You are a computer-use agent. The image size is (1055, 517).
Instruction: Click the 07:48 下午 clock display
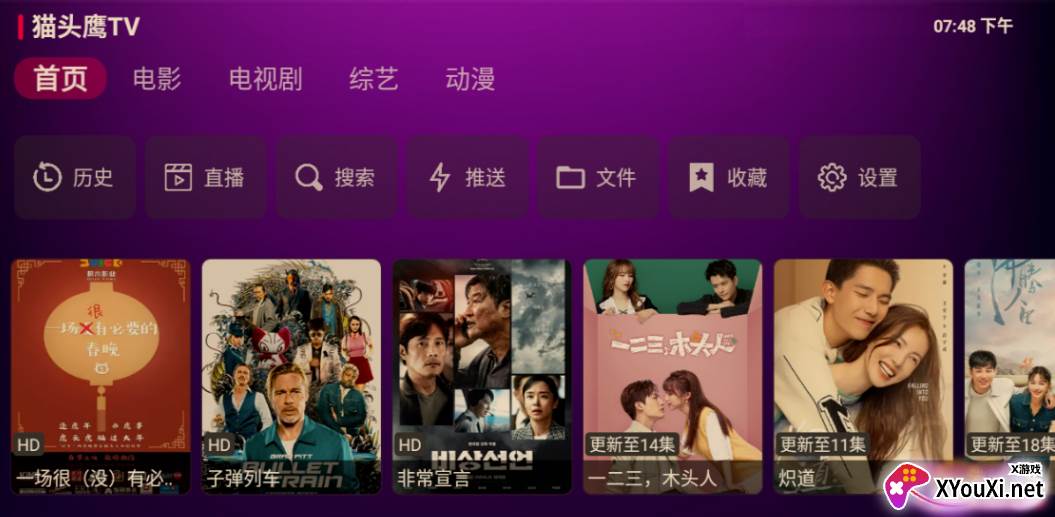click(973, 26)
